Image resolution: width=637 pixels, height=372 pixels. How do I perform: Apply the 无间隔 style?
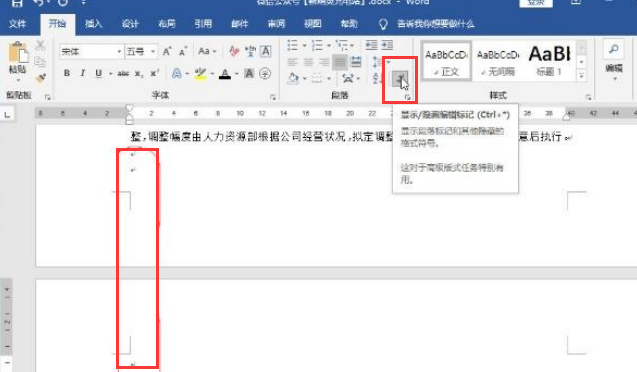coord(498,62)
